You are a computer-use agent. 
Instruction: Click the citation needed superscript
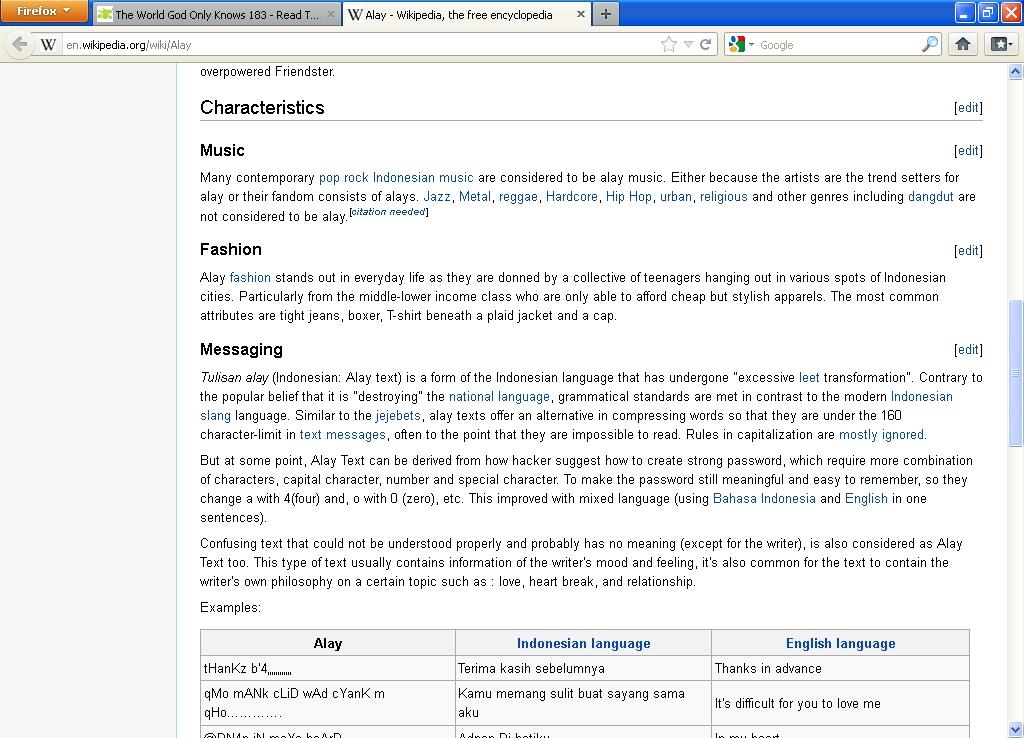[389, 212]
